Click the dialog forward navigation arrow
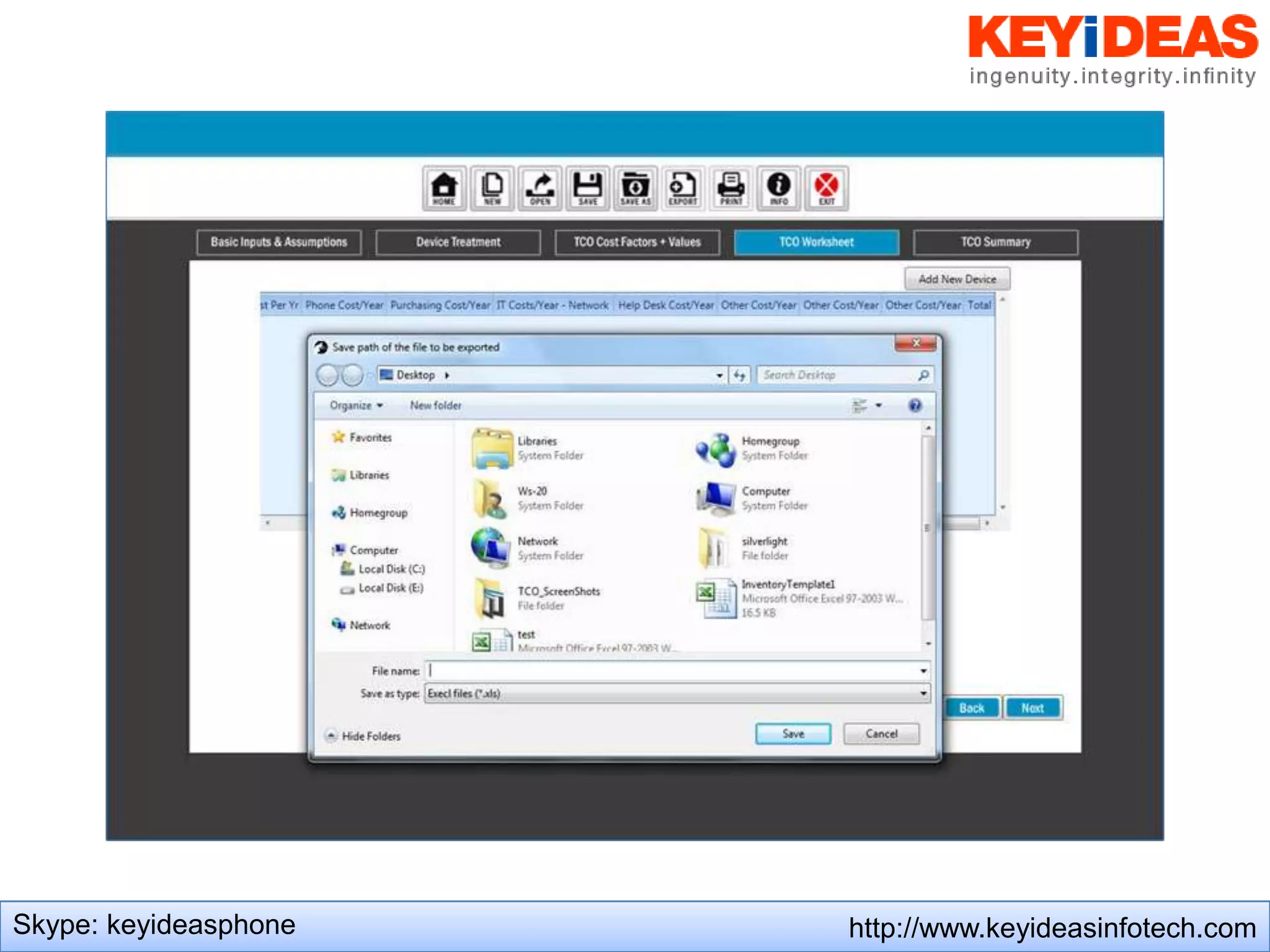The height and width of the screenshot is (952, 1270). click(x=353, y=375)
